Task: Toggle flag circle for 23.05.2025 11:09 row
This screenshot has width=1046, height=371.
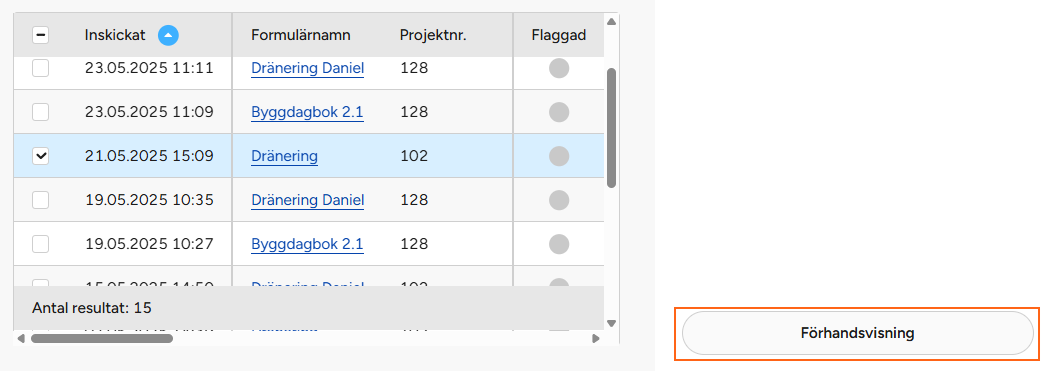Action: pyautogui.click(x=559, y=112)
